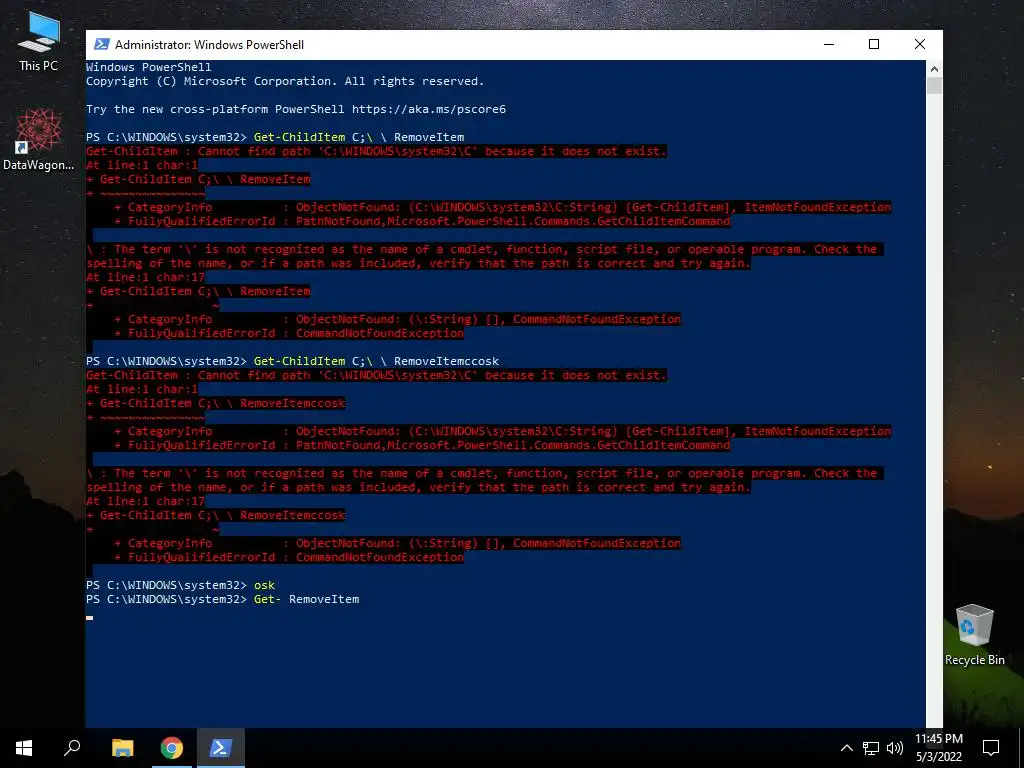Minimize the PowerShell window
The image size is (1024, 768).
point(829,44)
